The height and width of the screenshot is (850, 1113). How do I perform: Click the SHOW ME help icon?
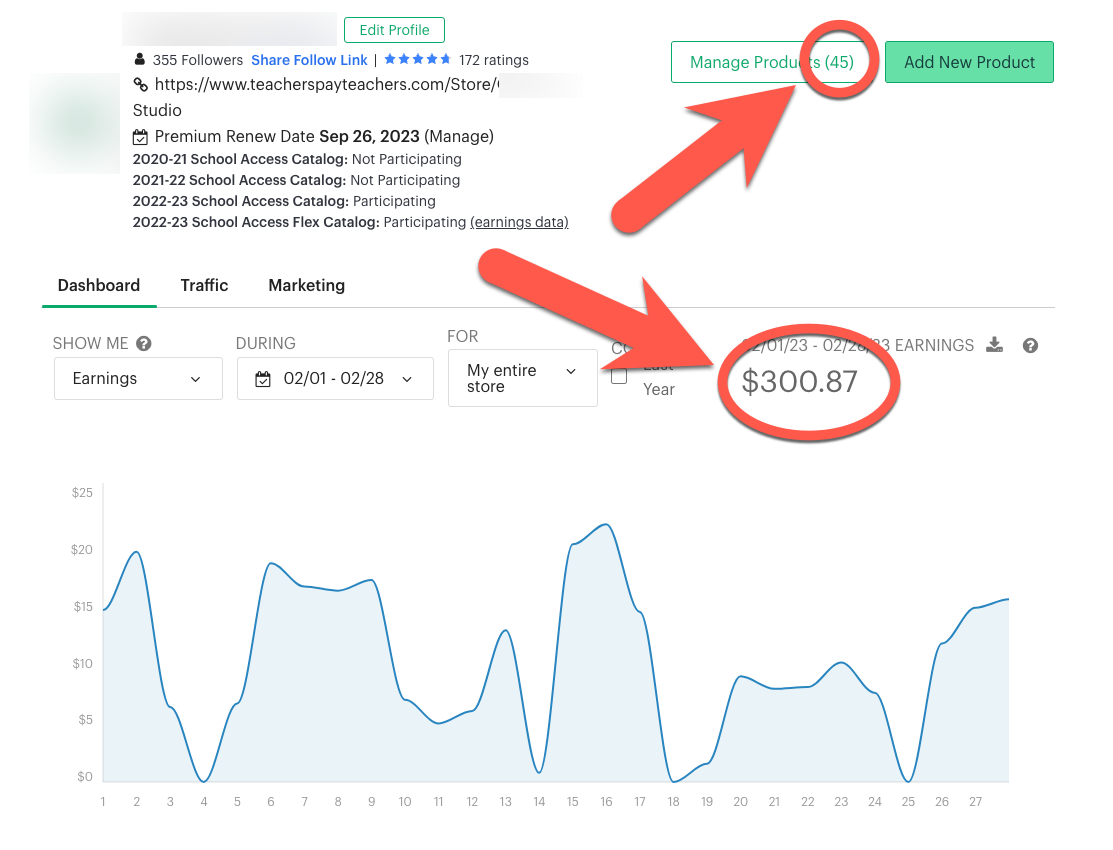coord(144,344)
